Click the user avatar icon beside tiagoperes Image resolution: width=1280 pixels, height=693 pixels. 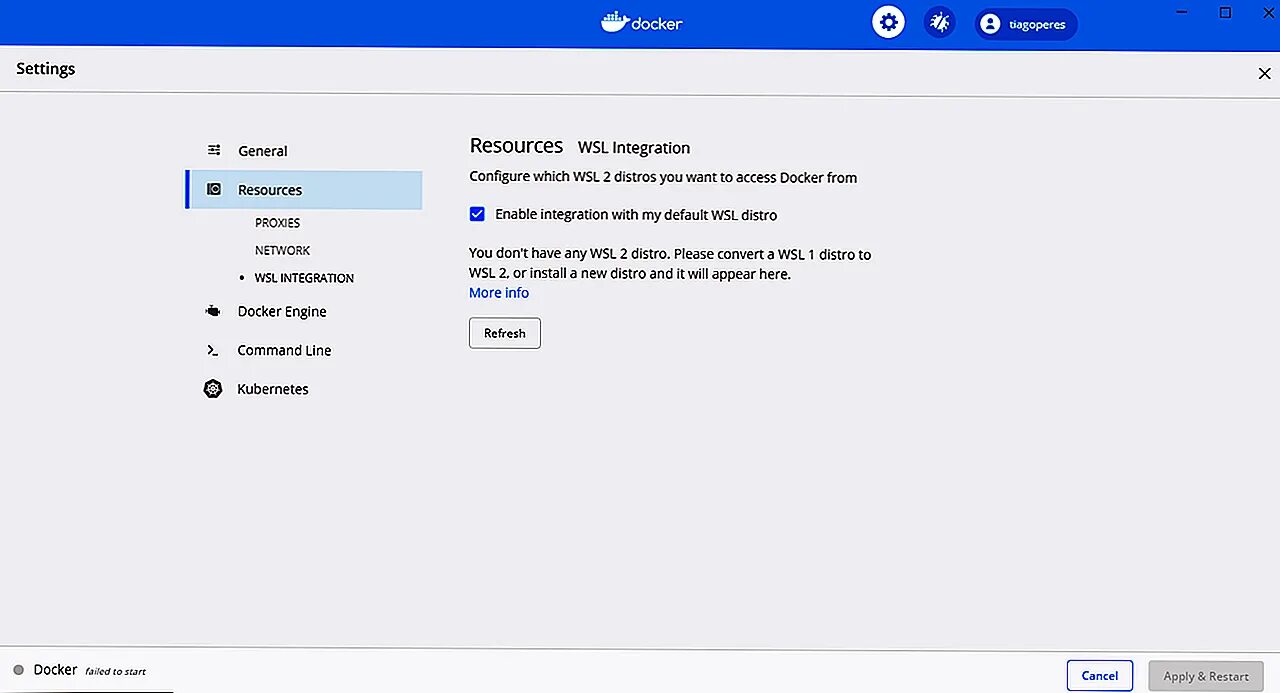tap(990, 23)
